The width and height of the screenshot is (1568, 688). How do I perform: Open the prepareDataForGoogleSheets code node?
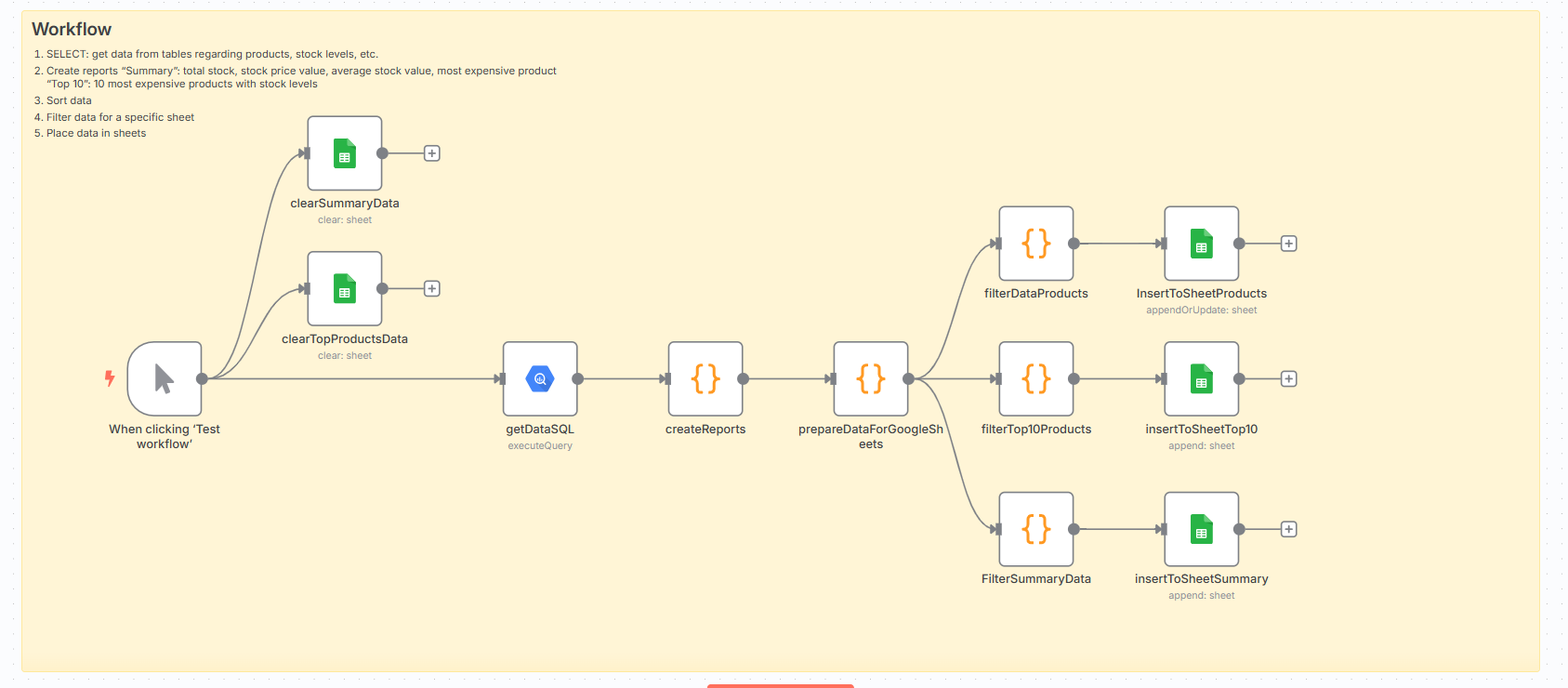pyautogui.click(x=871, y=378)
